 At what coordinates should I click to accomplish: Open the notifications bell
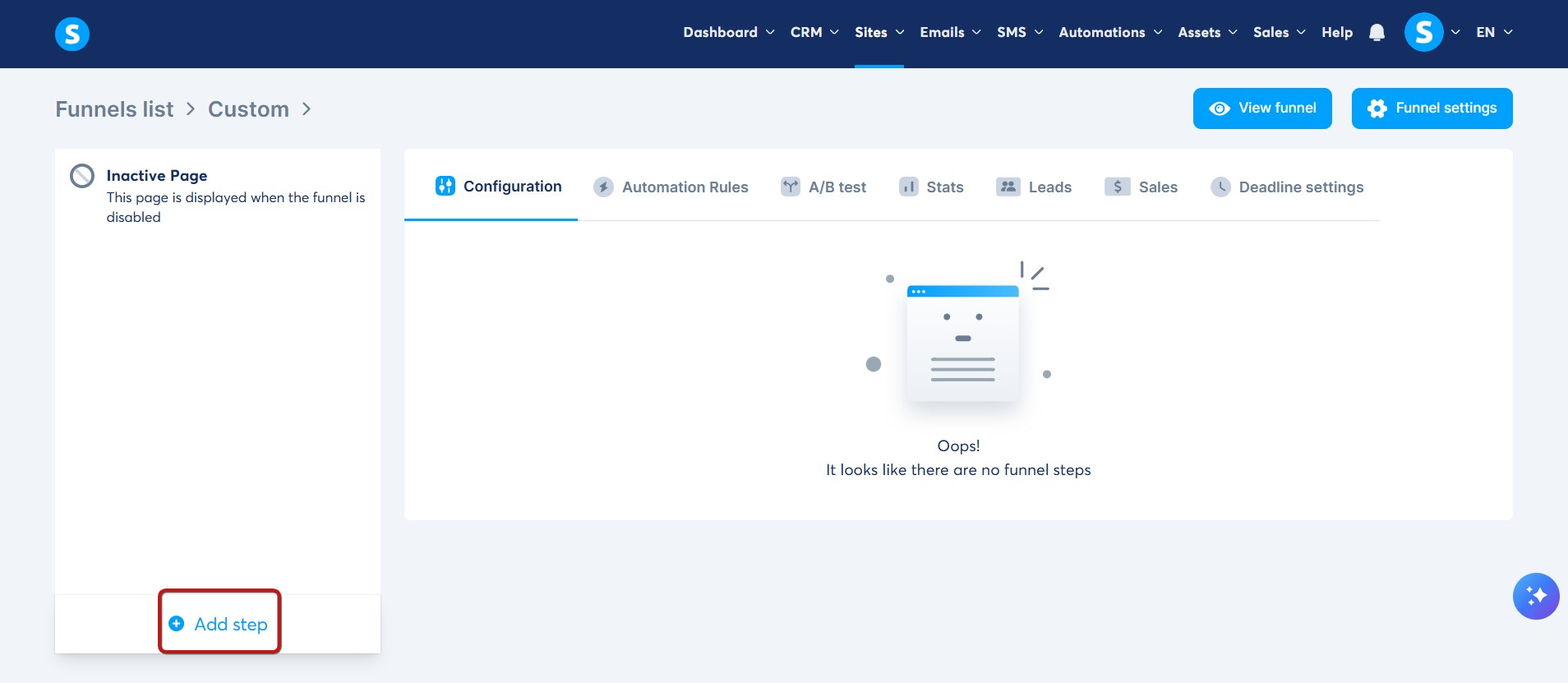[1377, 32]
